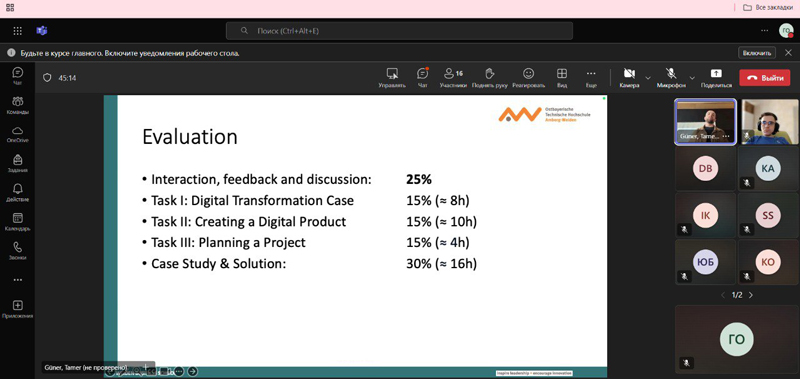The height and width of the screenshot is (379, 800).
Task: Show participants list (Участники)
Action: pos(453,78)
